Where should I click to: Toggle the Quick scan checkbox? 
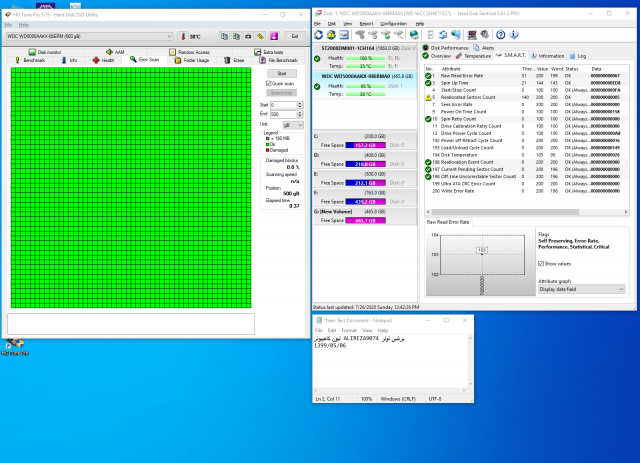(268, 83)
